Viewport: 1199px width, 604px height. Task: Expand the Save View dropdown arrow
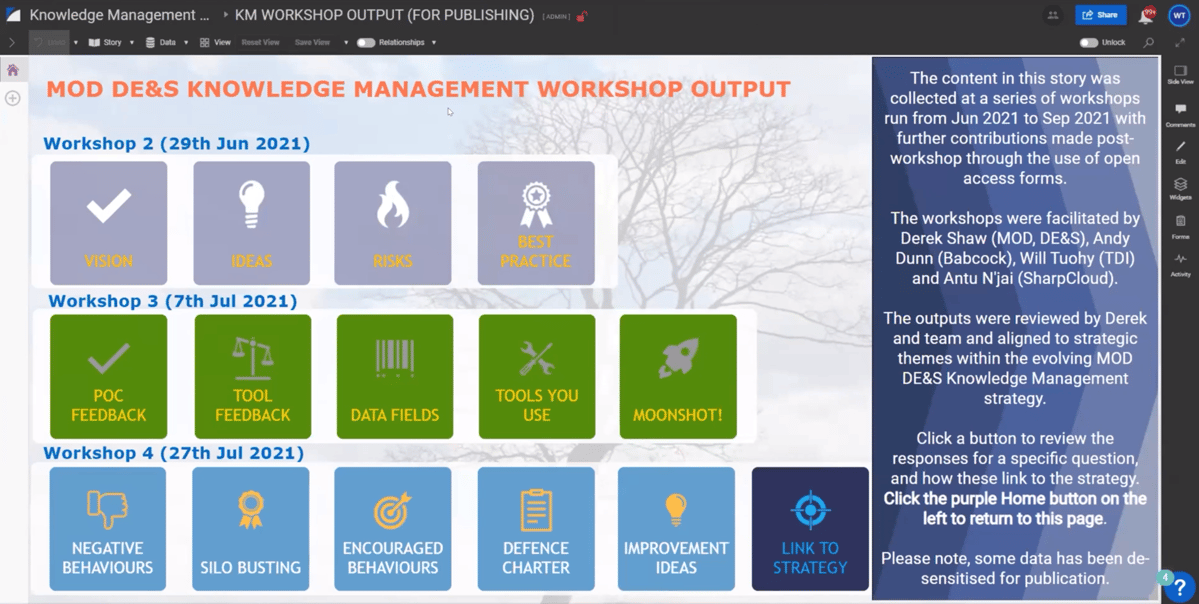click(346, 42)
